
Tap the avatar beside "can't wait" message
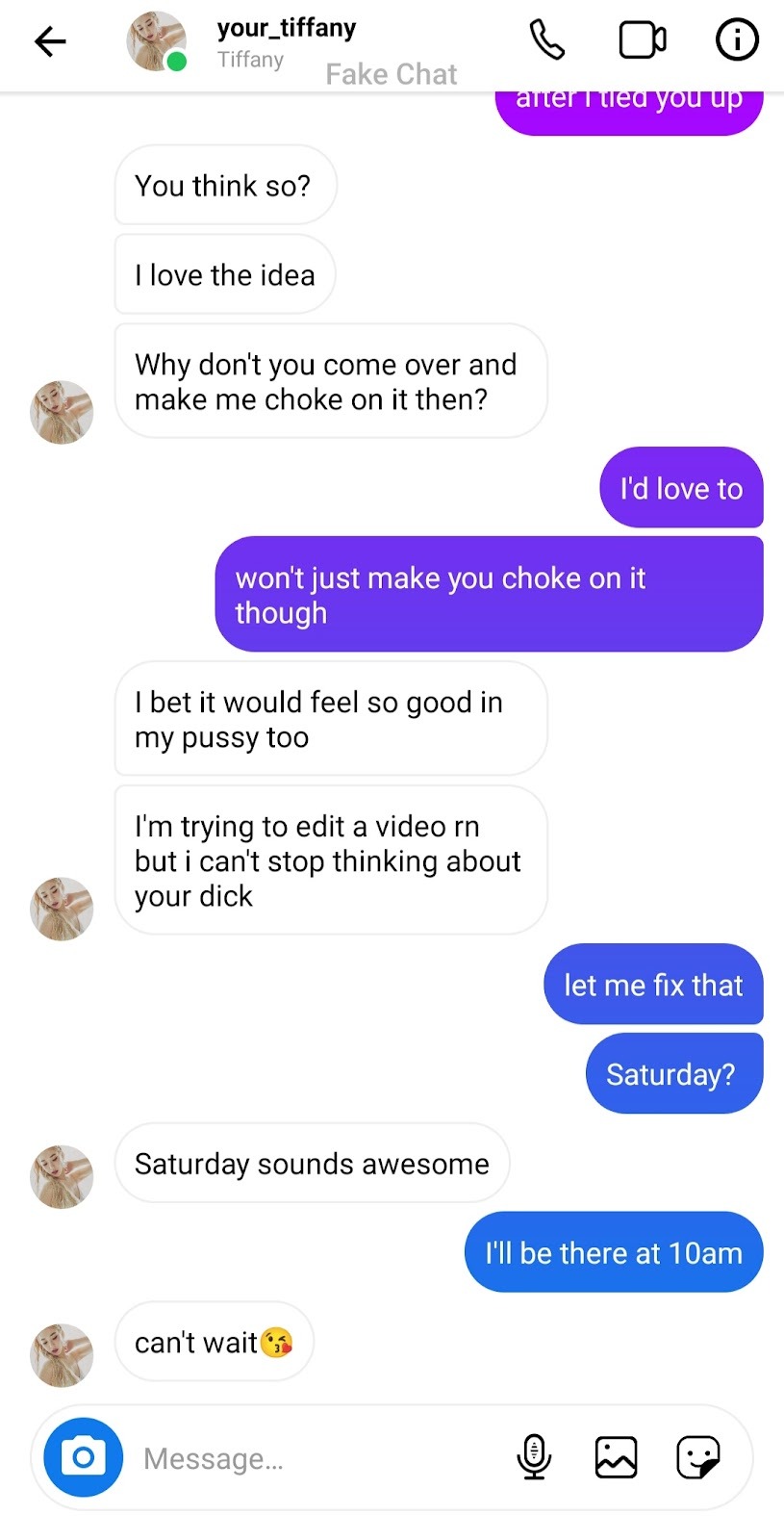62,1355
